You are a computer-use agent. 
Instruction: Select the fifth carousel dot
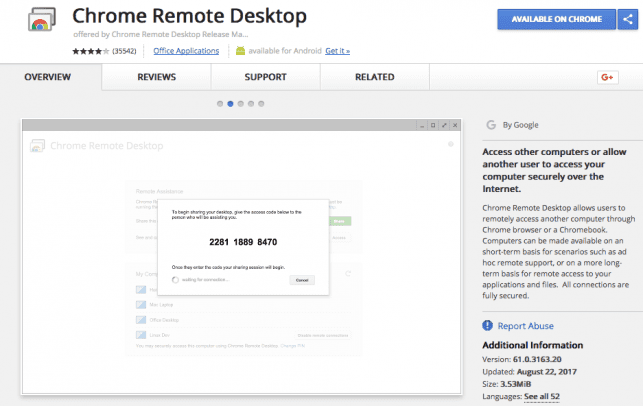261,104
